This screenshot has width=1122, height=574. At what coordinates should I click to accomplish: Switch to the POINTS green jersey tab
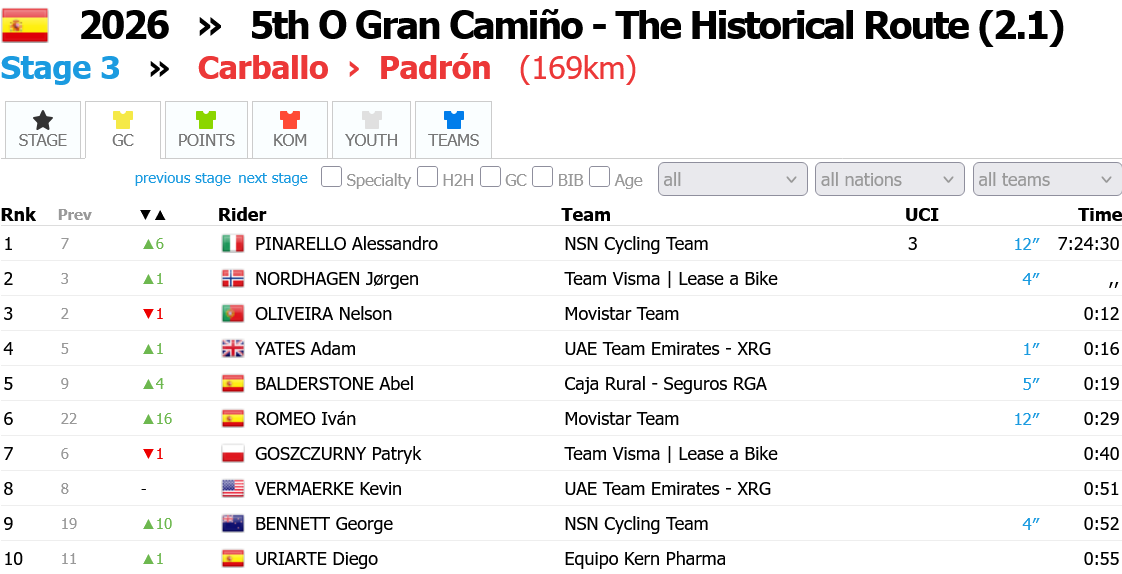point(206,121)
